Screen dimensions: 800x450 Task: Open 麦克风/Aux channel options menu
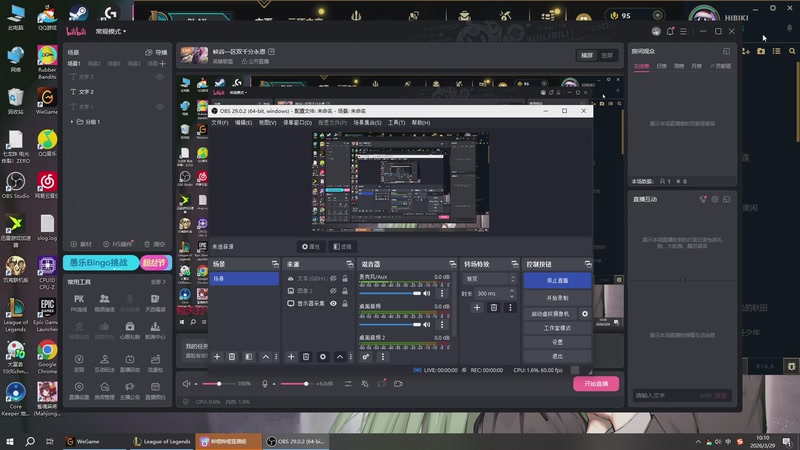pyautogui.click(x=442, y=293)
